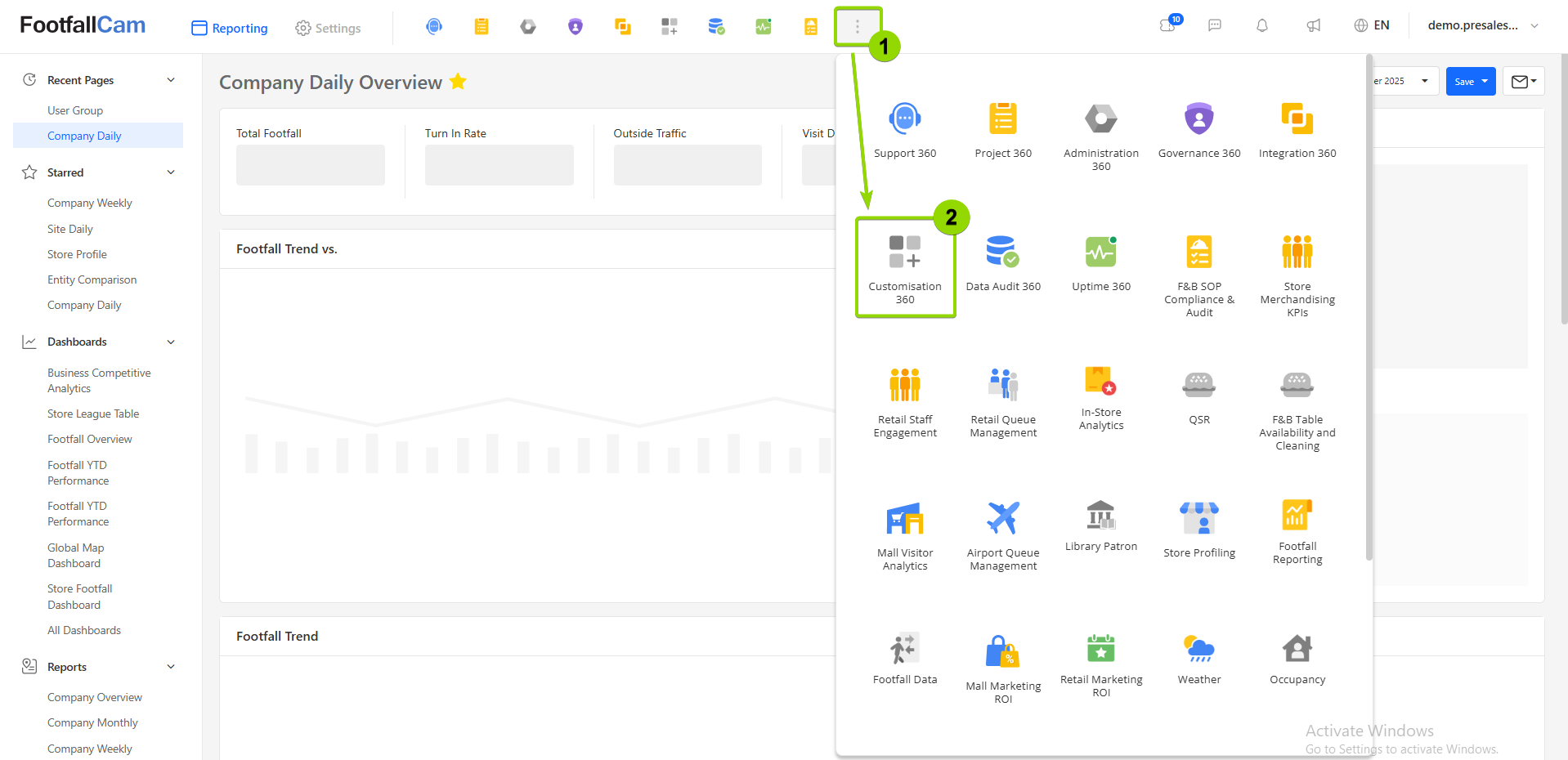Click the green uptime pulse shortcut in toolbar
1568x760 pixels.
coord(764,27)
